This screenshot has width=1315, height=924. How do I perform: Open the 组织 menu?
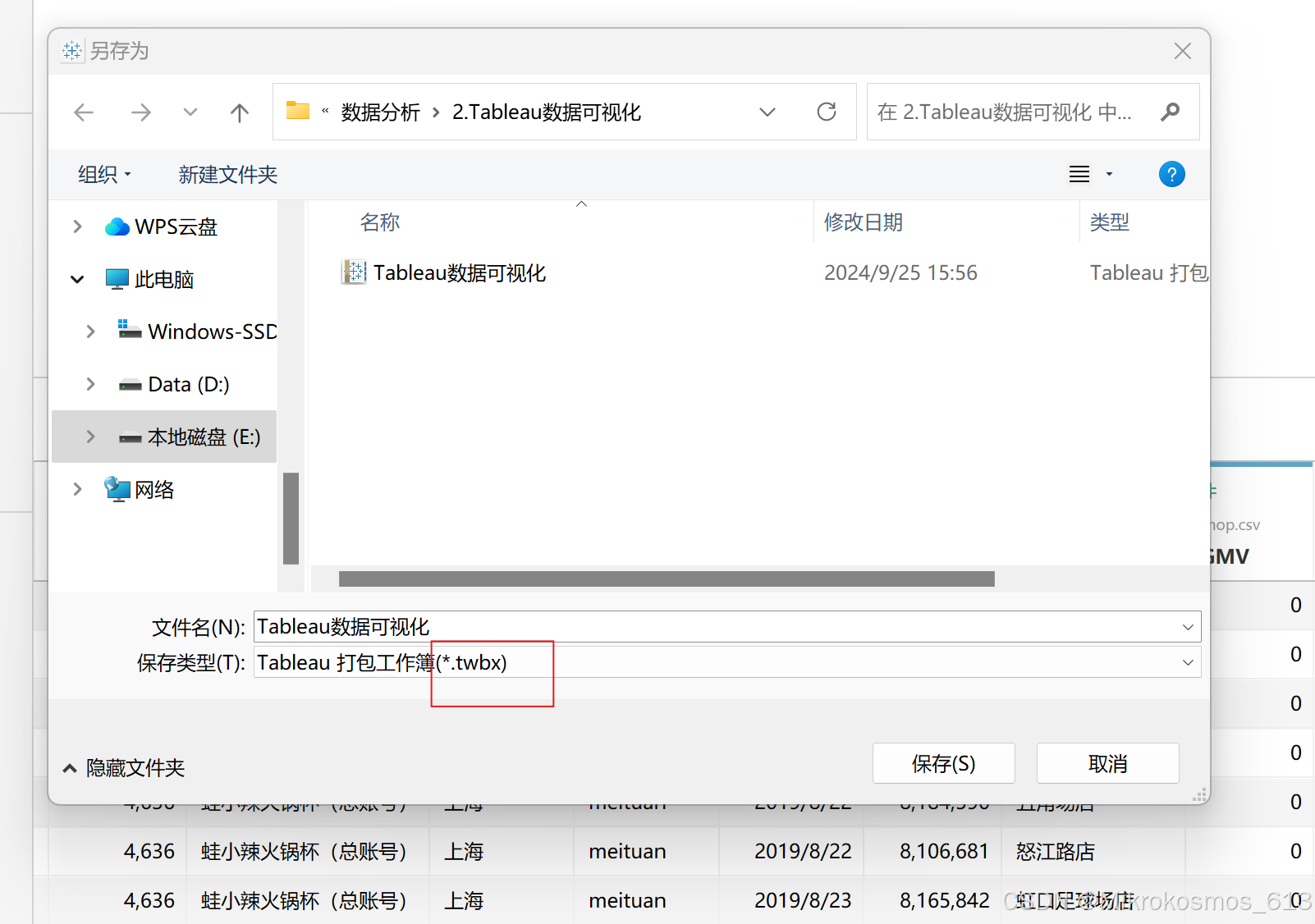pyautogui.click(x=104, y=175)
